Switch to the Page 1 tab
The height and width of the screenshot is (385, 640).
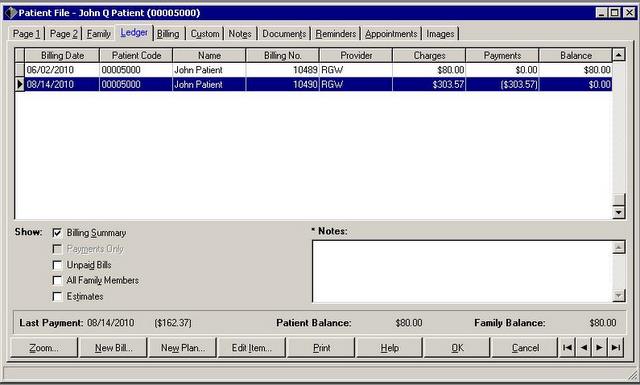27,34
